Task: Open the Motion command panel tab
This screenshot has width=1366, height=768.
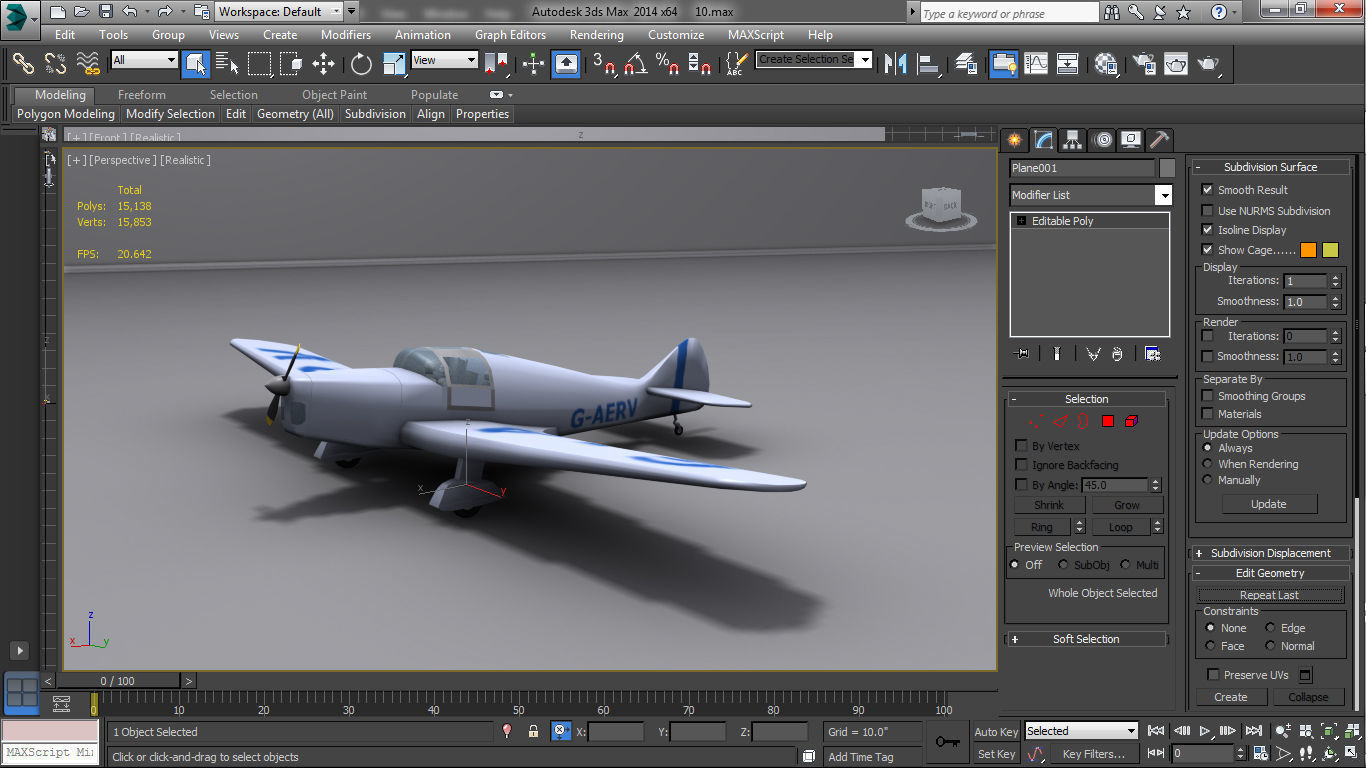Action: tap(1102, 140)
